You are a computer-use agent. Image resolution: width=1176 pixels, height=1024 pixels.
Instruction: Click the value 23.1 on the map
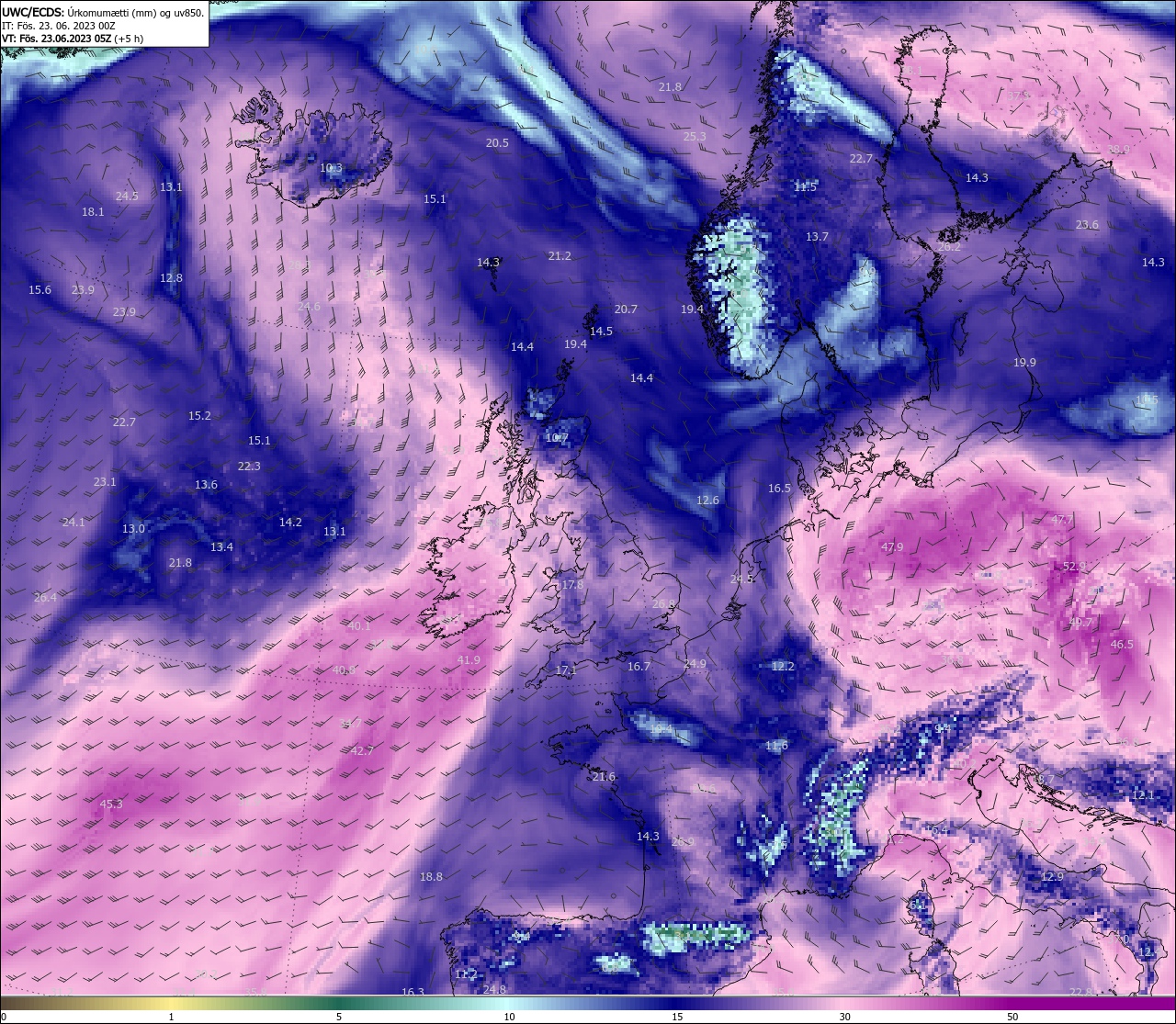[105, 482]
